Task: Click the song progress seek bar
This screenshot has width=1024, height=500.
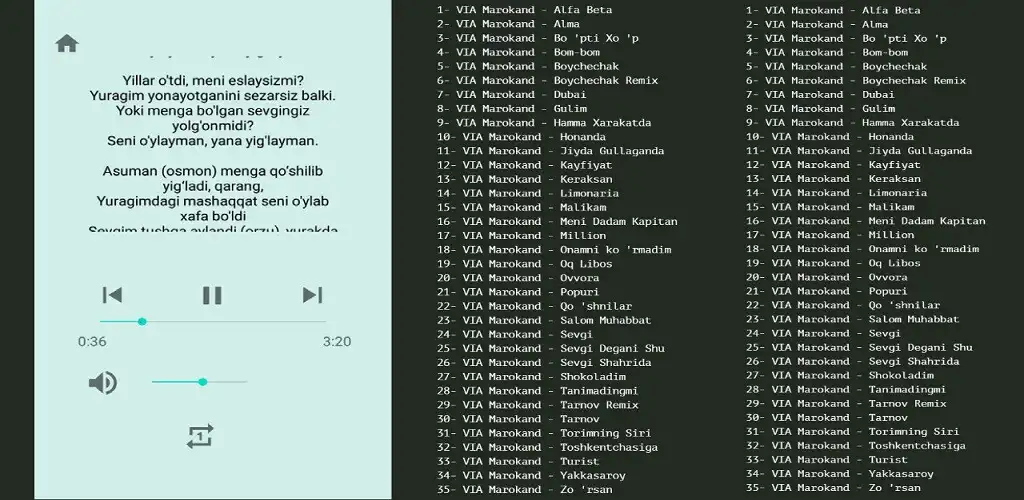Action: (212, 321)
